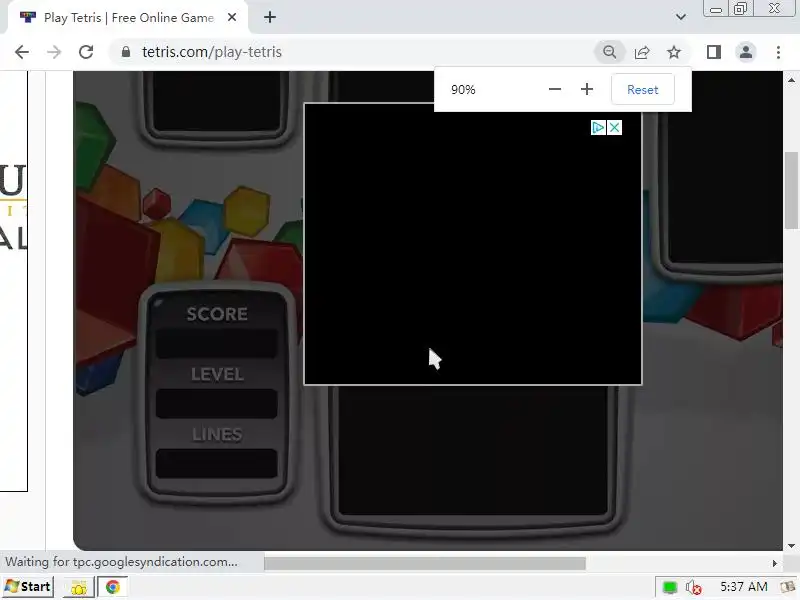Open the AdChoices info icon on the ad
This screenshot has height=600, width=800.
598,128
